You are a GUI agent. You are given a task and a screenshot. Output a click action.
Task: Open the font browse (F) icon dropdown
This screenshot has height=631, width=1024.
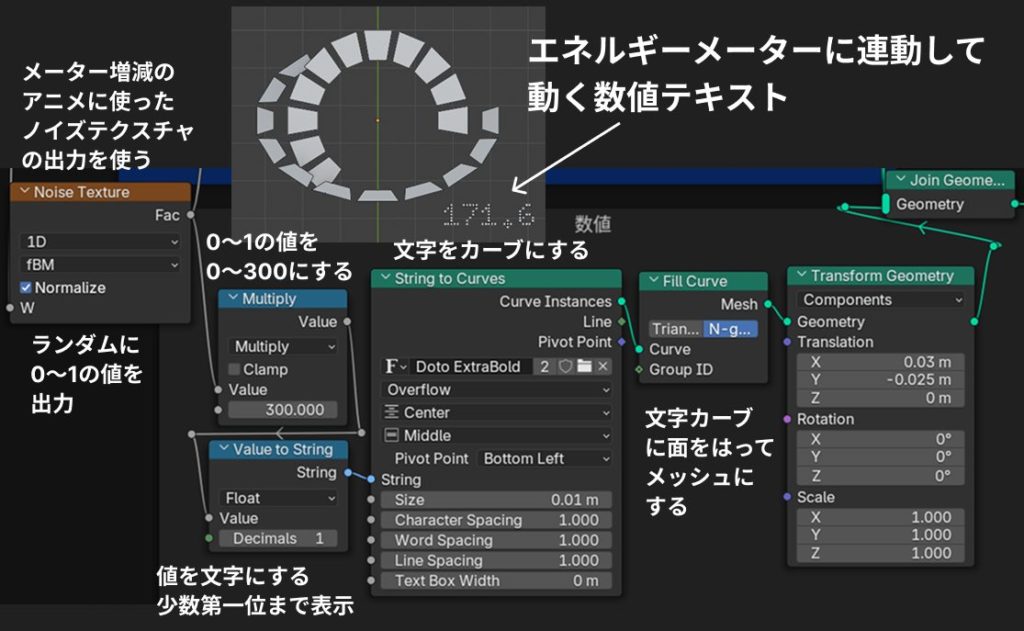coord(395,367)
